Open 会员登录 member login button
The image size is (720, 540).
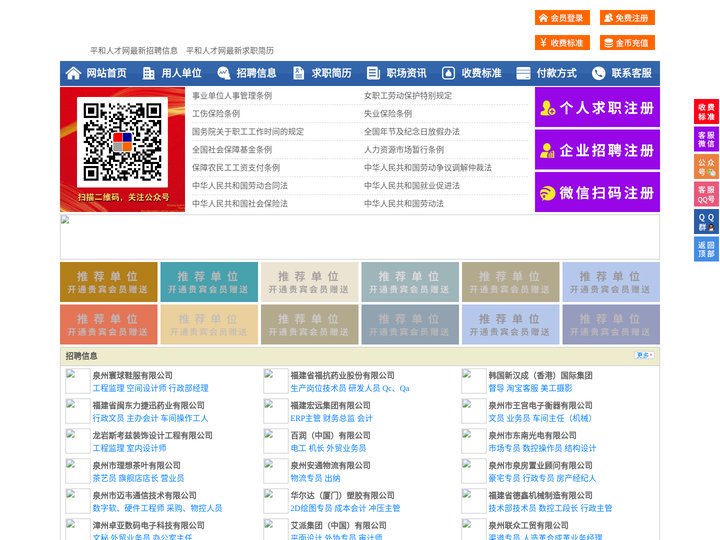pyautogui.click(x=562, y=18)
